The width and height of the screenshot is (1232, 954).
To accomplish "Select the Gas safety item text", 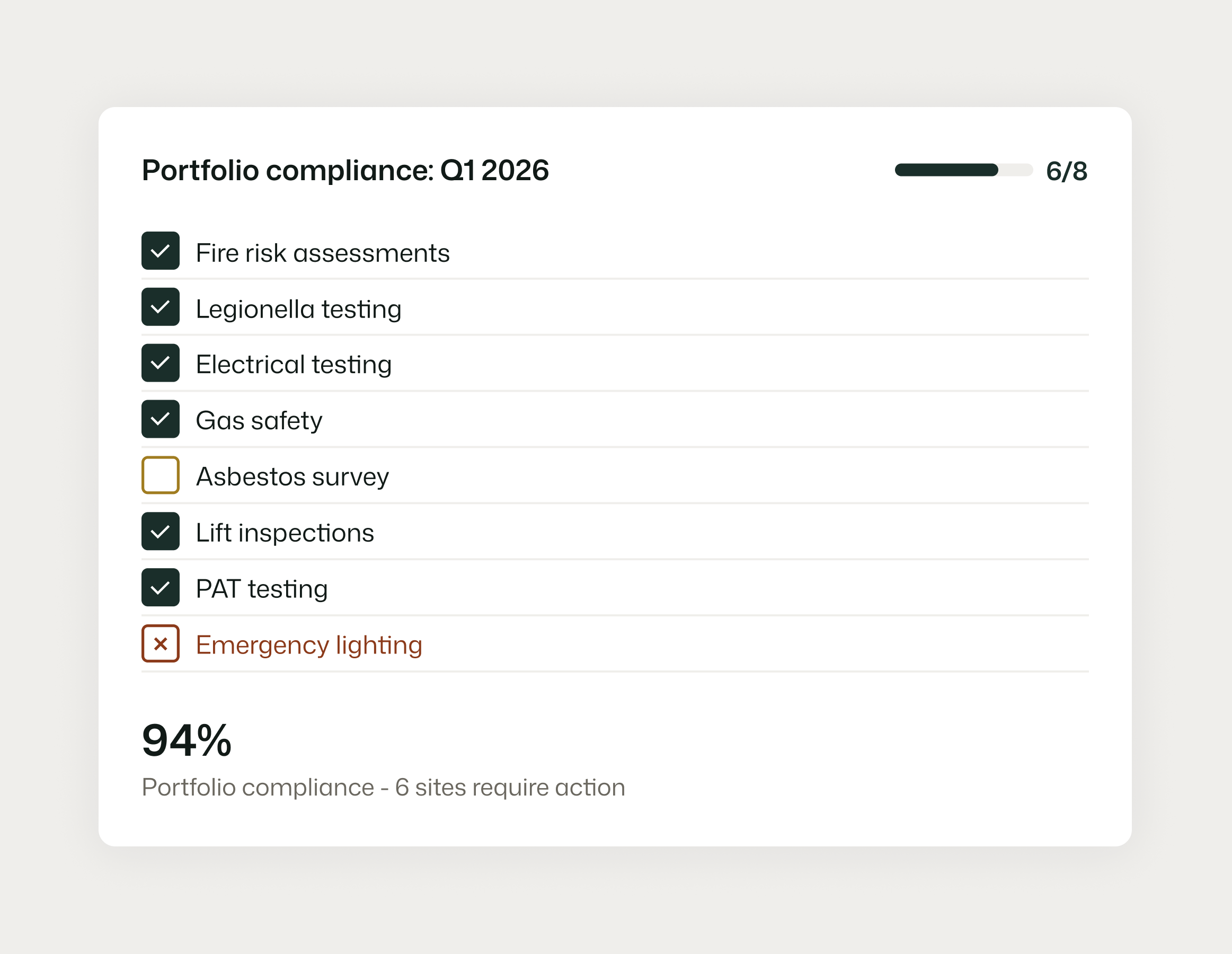I will click(x=259, y=421).
